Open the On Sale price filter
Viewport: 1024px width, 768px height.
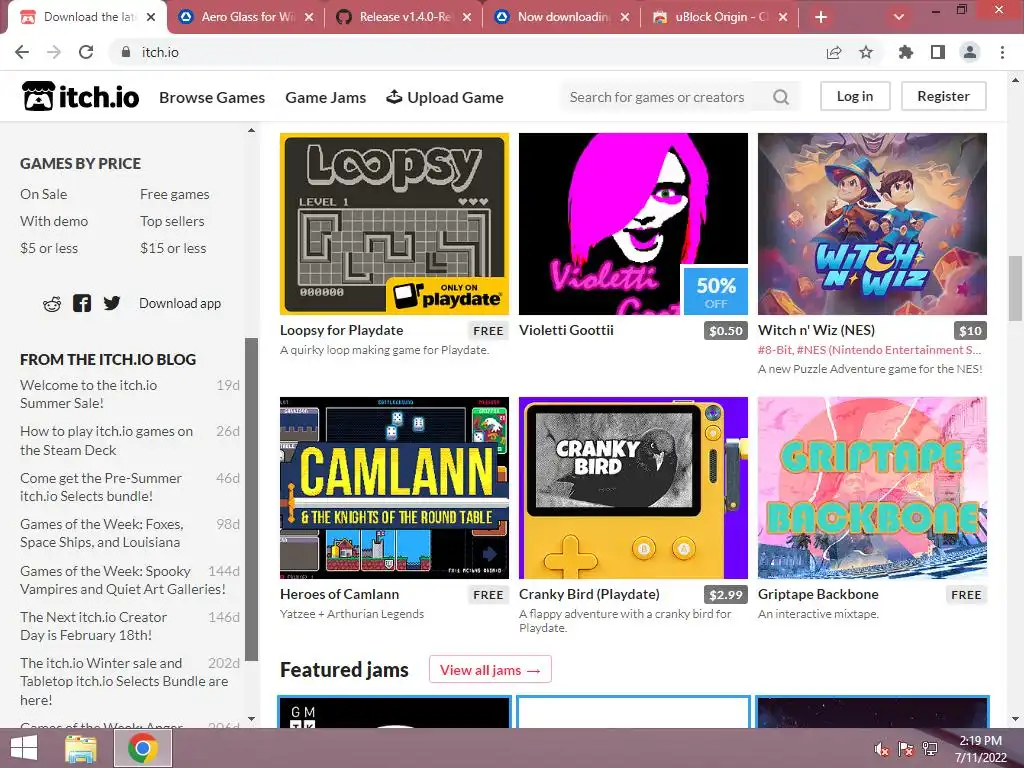tap(43, 194)
